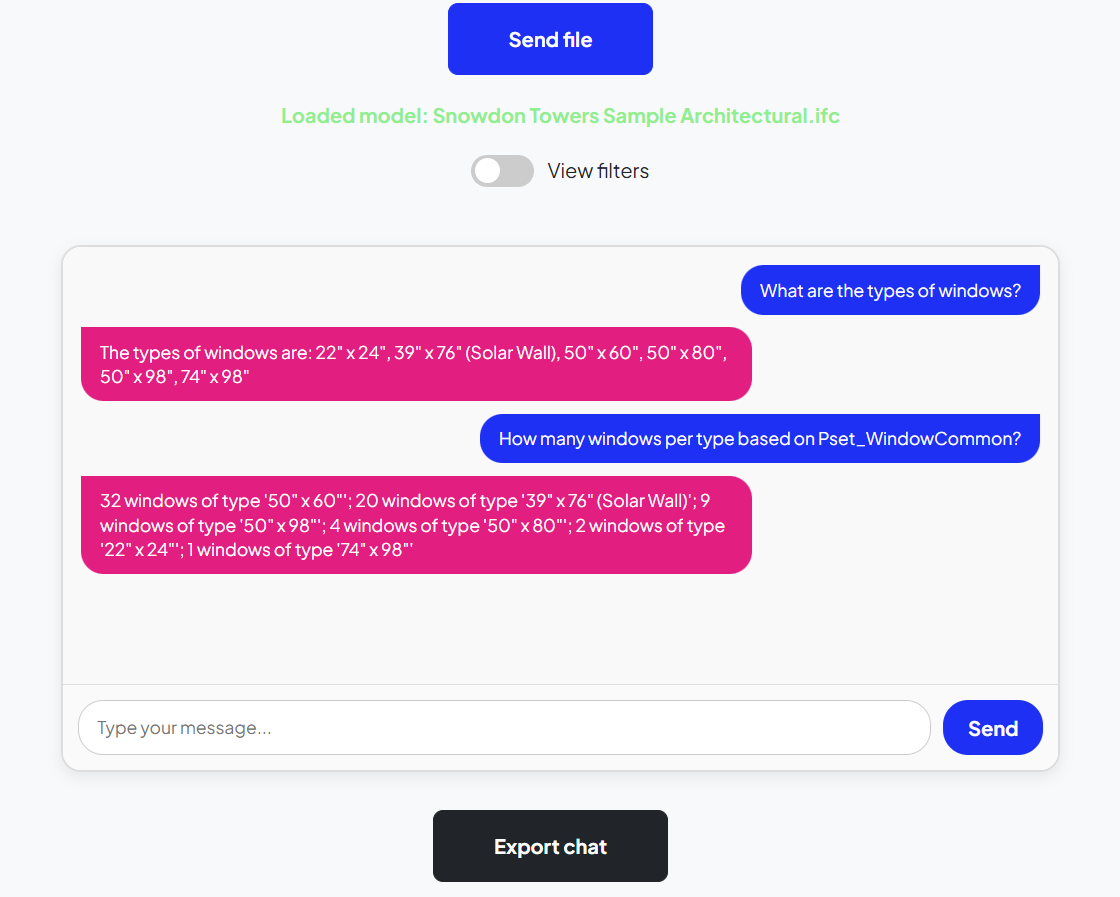Click the "Loaded model:" status prefix
The width and height of the screenshot is (1120, 897).
[x=354, y=116]
